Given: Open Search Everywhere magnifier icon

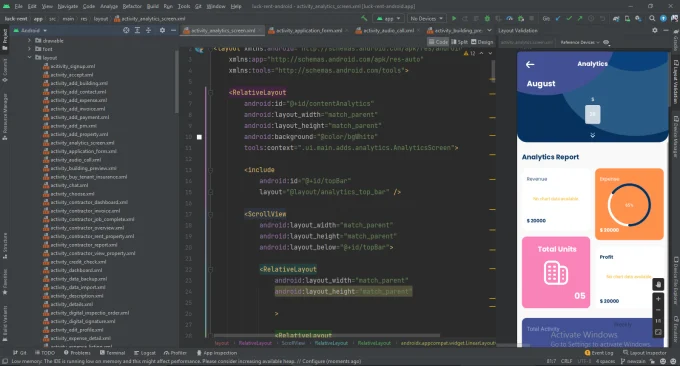Looking at the screenshot, I should click(x=652, y=19).
